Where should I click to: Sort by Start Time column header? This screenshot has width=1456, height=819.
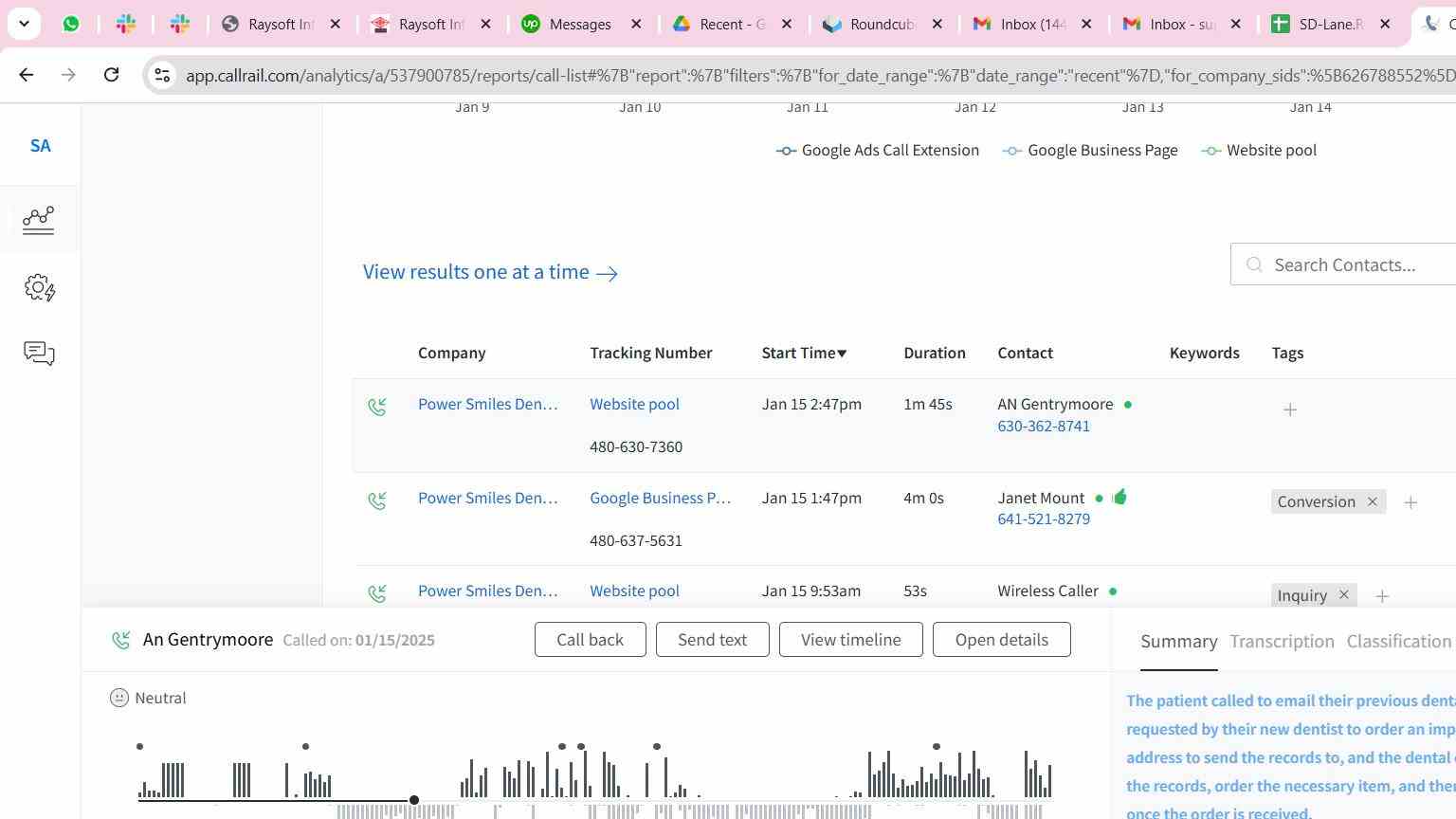click(x=804, y=353)
